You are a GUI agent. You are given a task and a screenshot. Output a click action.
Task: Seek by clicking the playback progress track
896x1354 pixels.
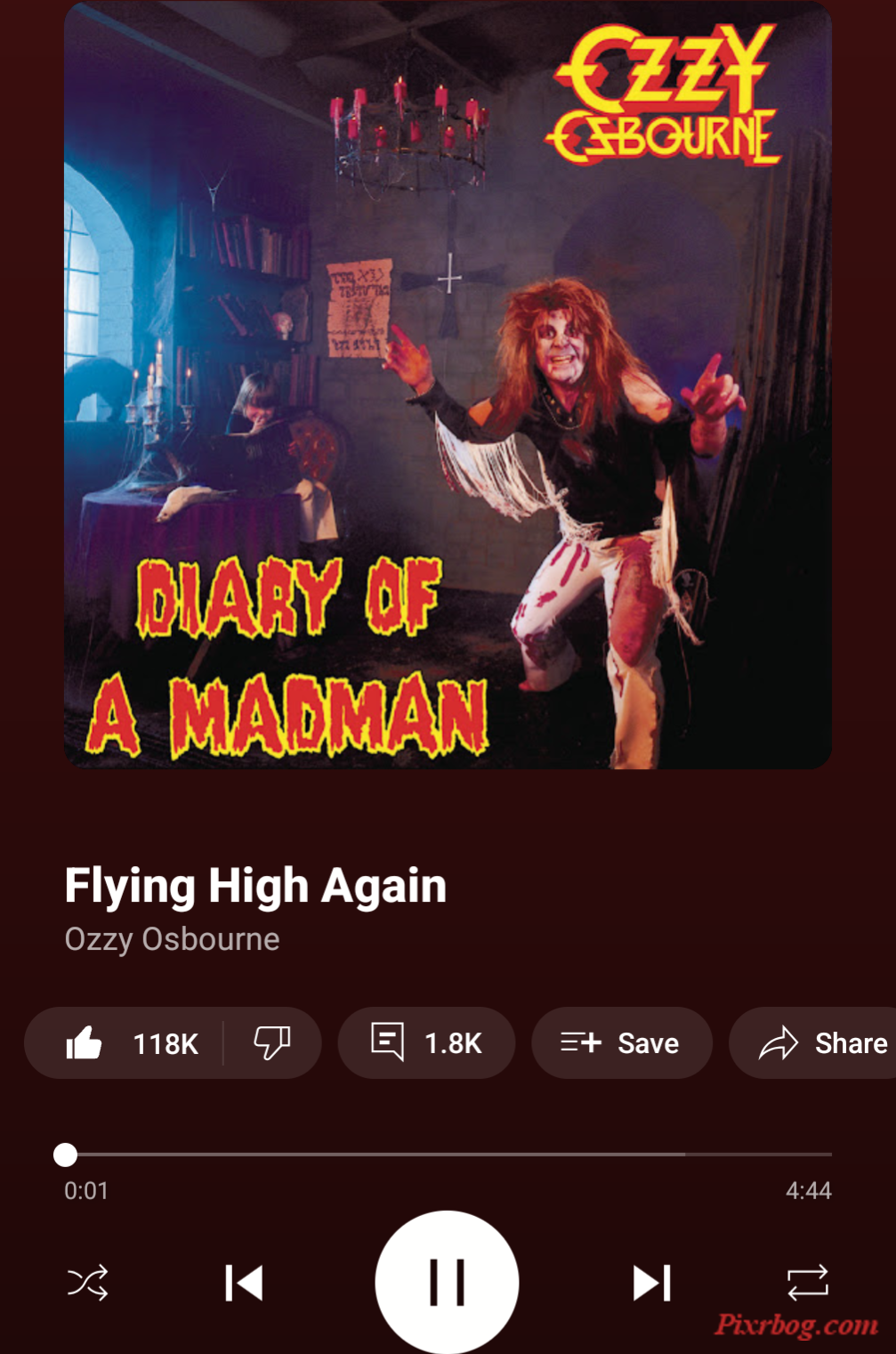(448, 1155)
